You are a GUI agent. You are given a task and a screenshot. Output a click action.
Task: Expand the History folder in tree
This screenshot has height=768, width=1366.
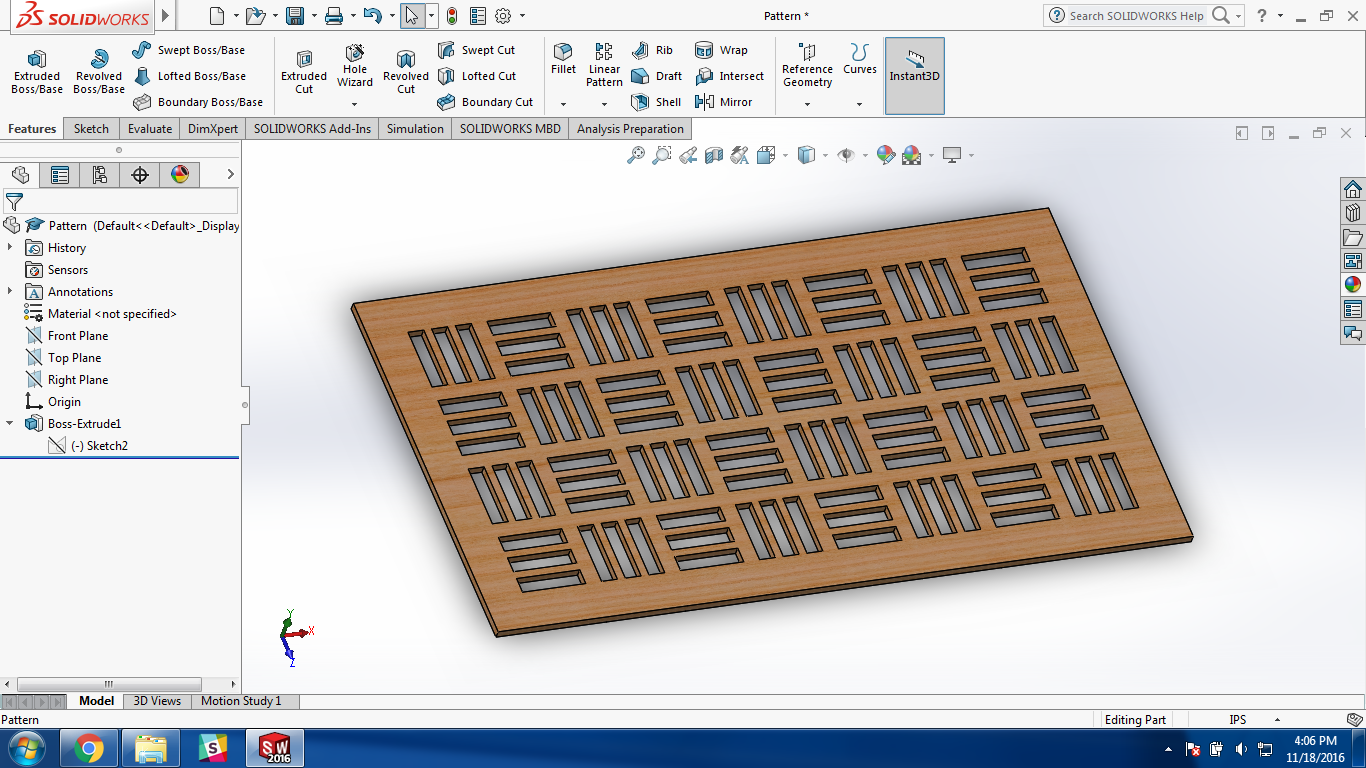click(x=10, y=248)
